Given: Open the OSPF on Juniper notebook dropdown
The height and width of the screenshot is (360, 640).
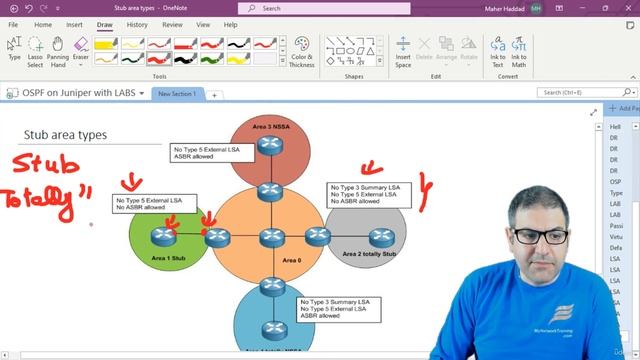Looking at the screenshot, I should pyautogui.click(x=142, y=93).
